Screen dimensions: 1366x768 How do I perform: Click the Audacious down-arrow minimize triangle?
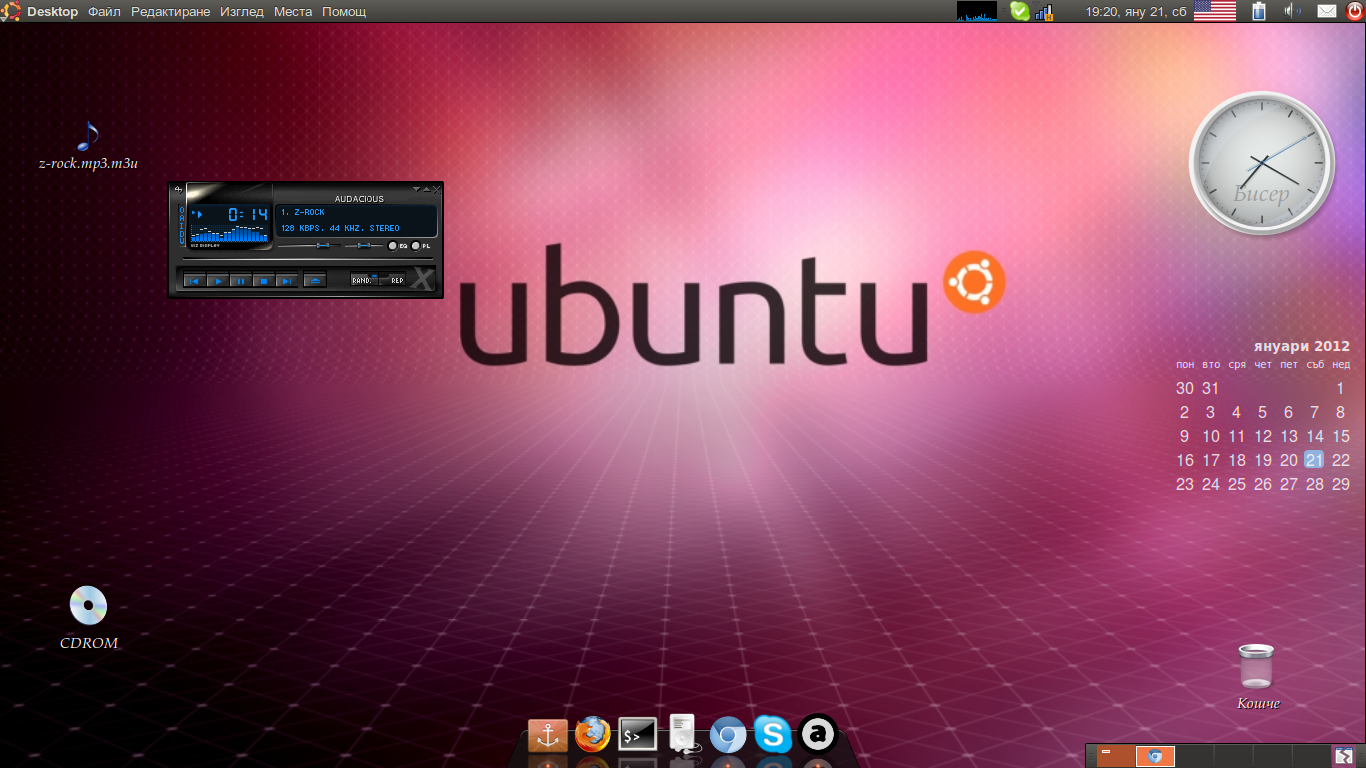(x=417, y=188)
